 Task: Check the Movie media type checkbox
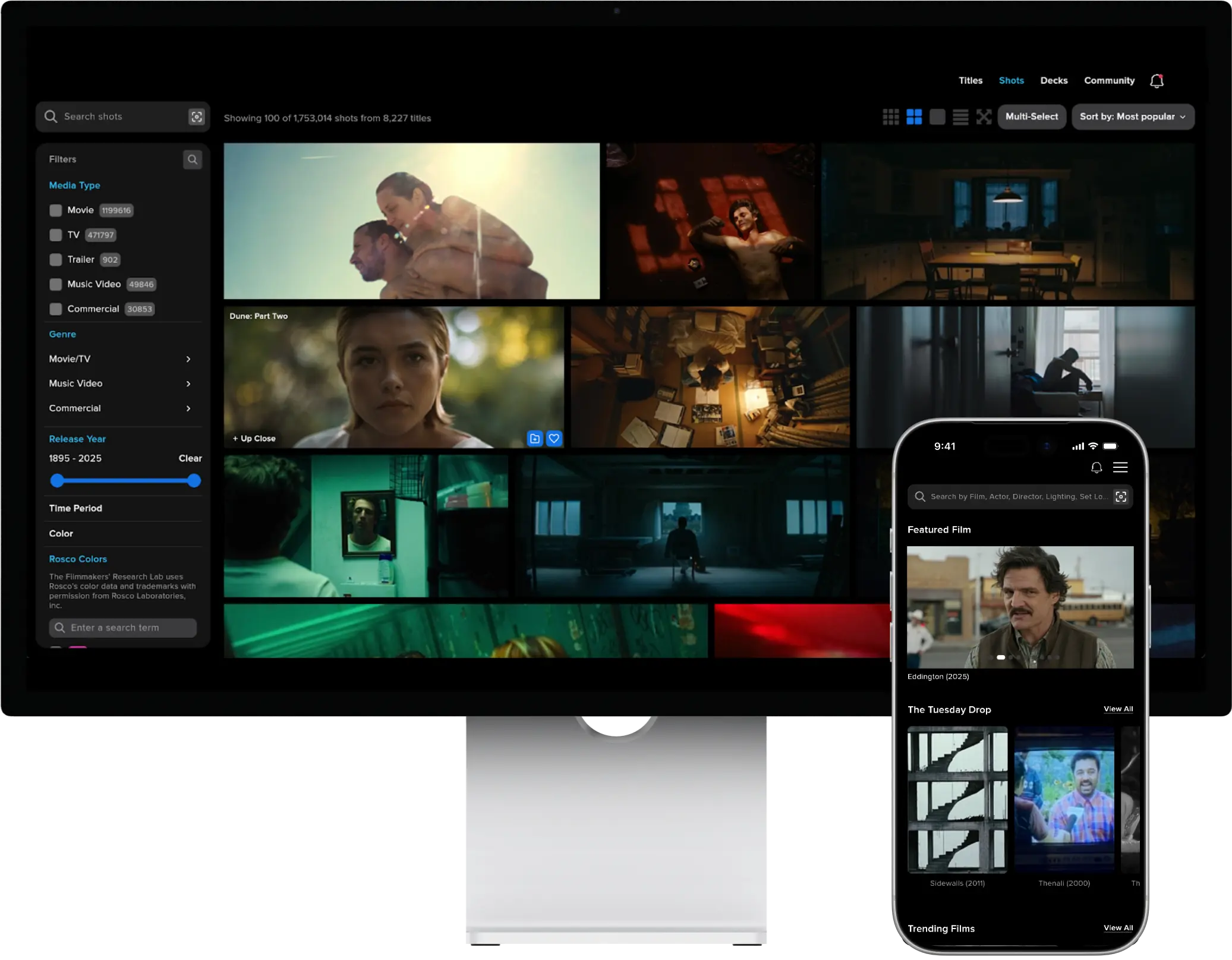(56, 210)
